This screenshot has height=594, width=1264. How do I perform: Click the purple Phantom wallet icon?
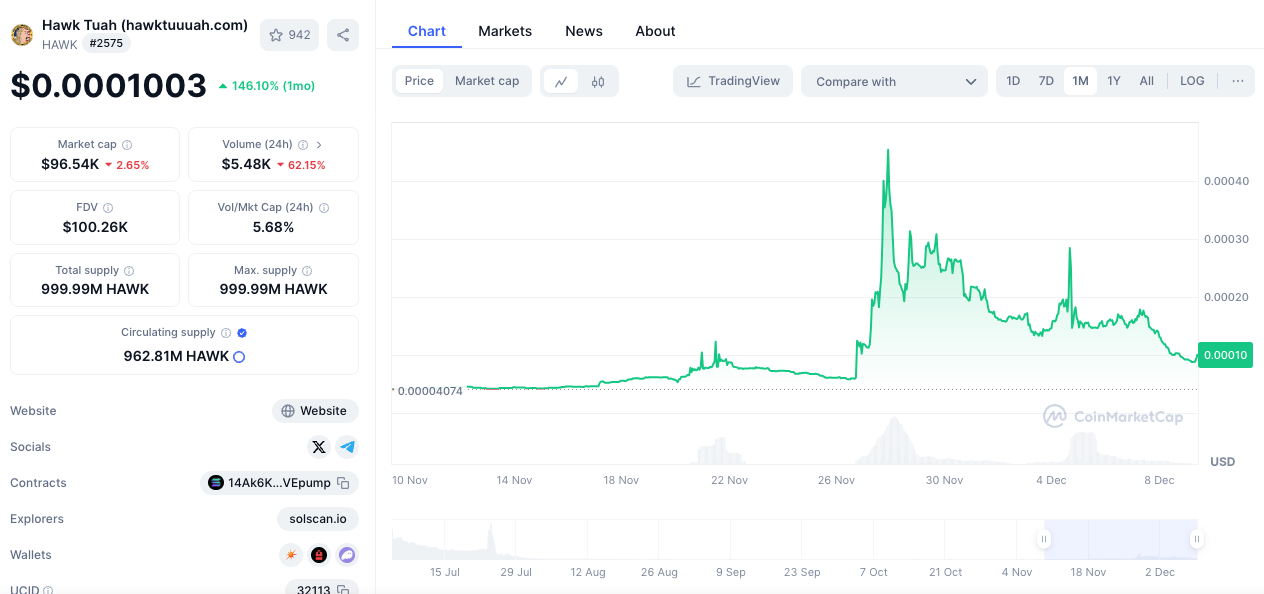pos(347,555)
